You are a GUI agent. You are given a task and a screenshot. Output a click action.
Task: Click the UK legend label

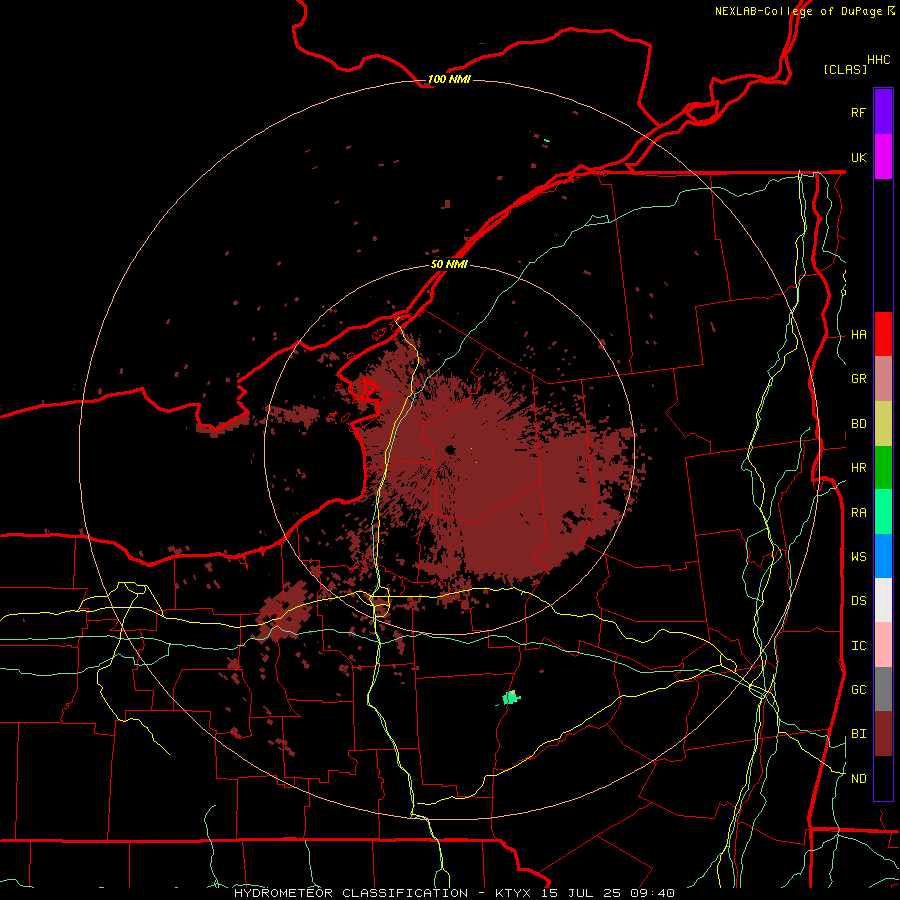[x=859, y=157]
